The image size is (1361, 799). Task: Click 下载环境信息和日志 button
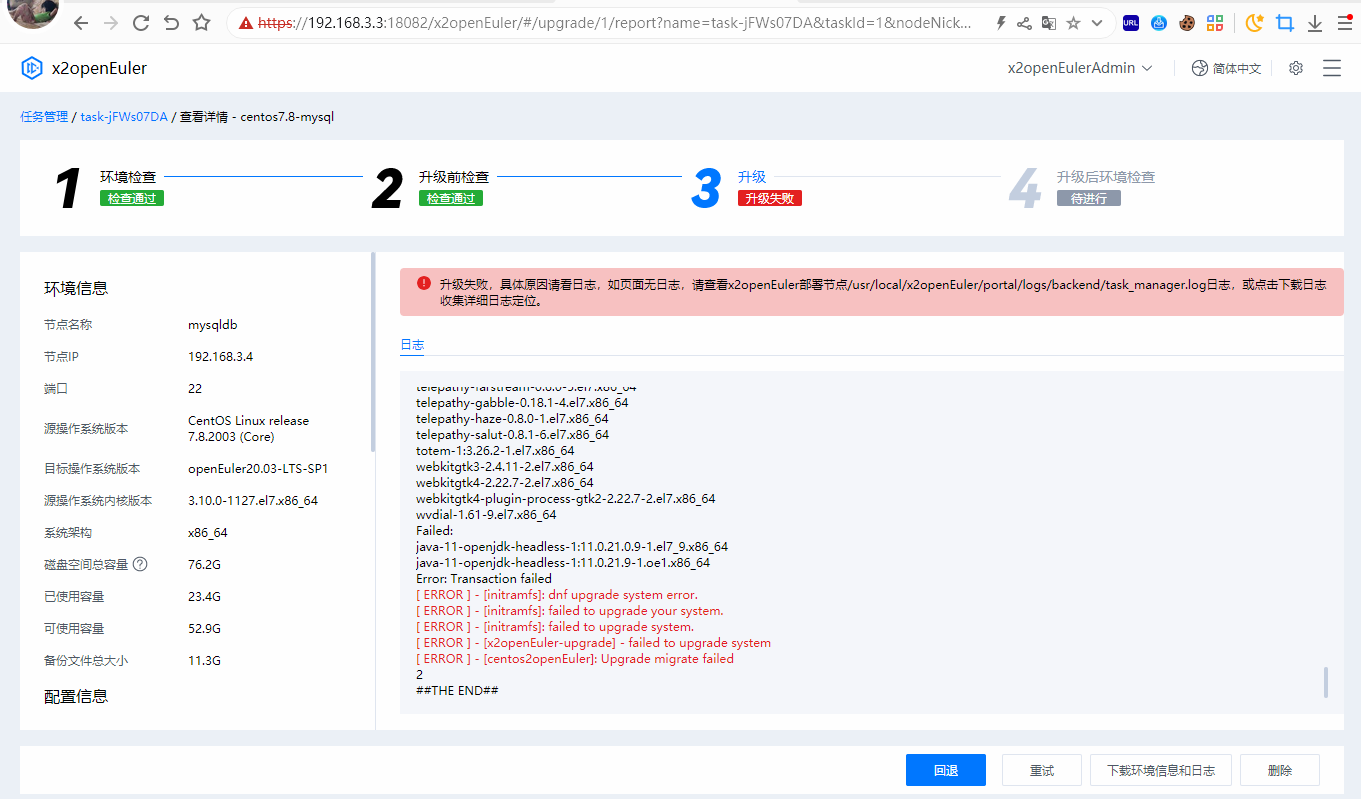tap(1161, 770)
